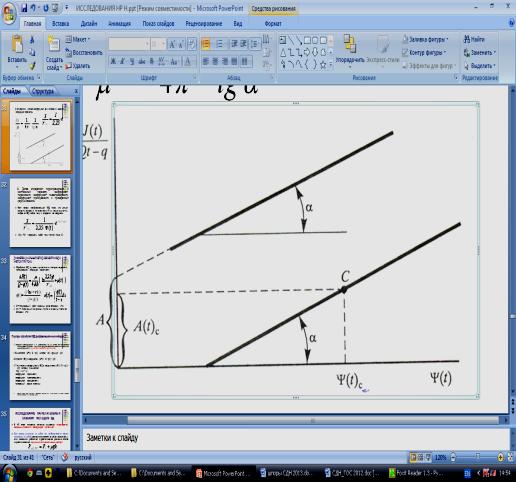Screen dimensions: 516x482
Task: Switch to the Структура outline pane tab
Action: (42, 91)
